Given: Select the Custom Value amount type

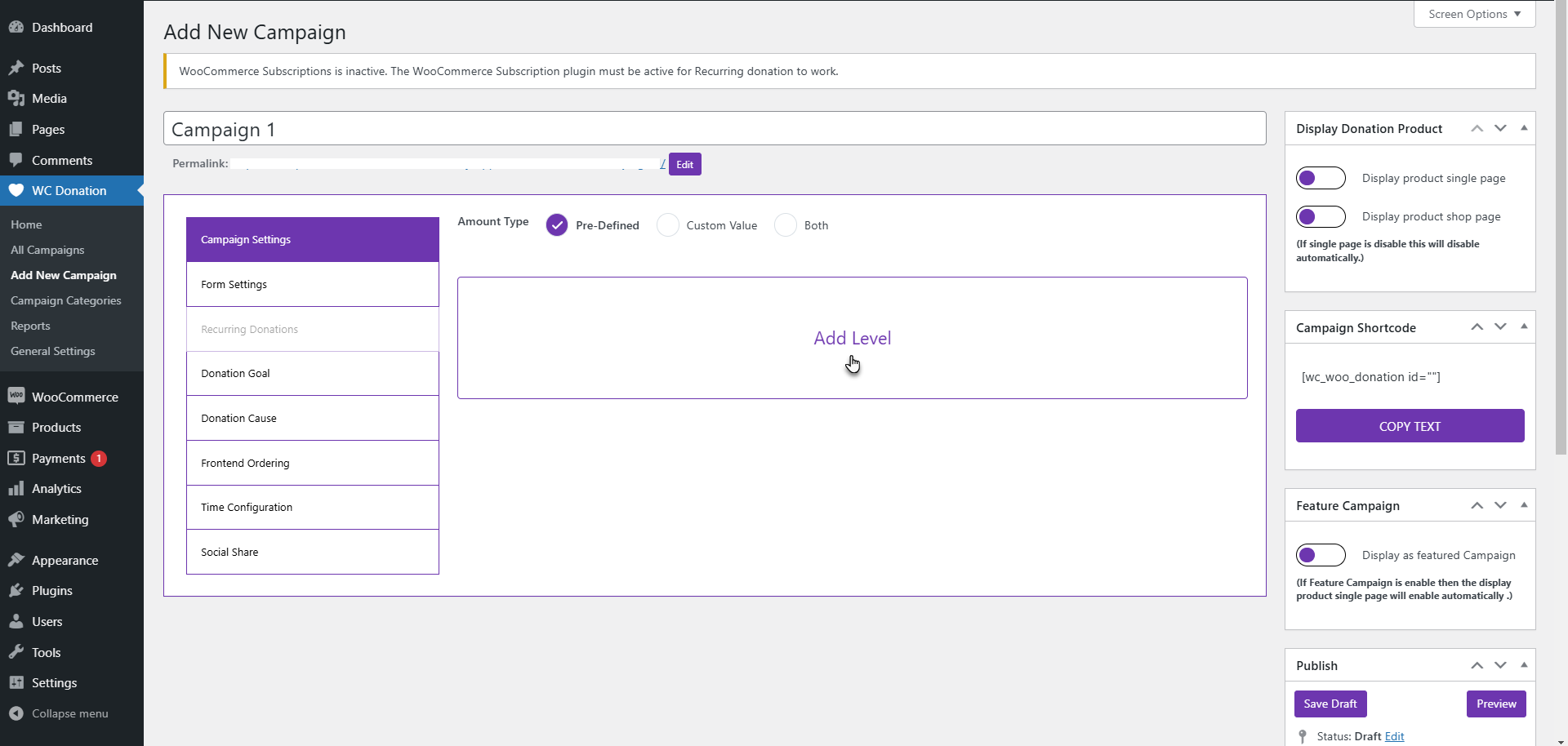Looking at the screenshot, I should click(668, 225).
